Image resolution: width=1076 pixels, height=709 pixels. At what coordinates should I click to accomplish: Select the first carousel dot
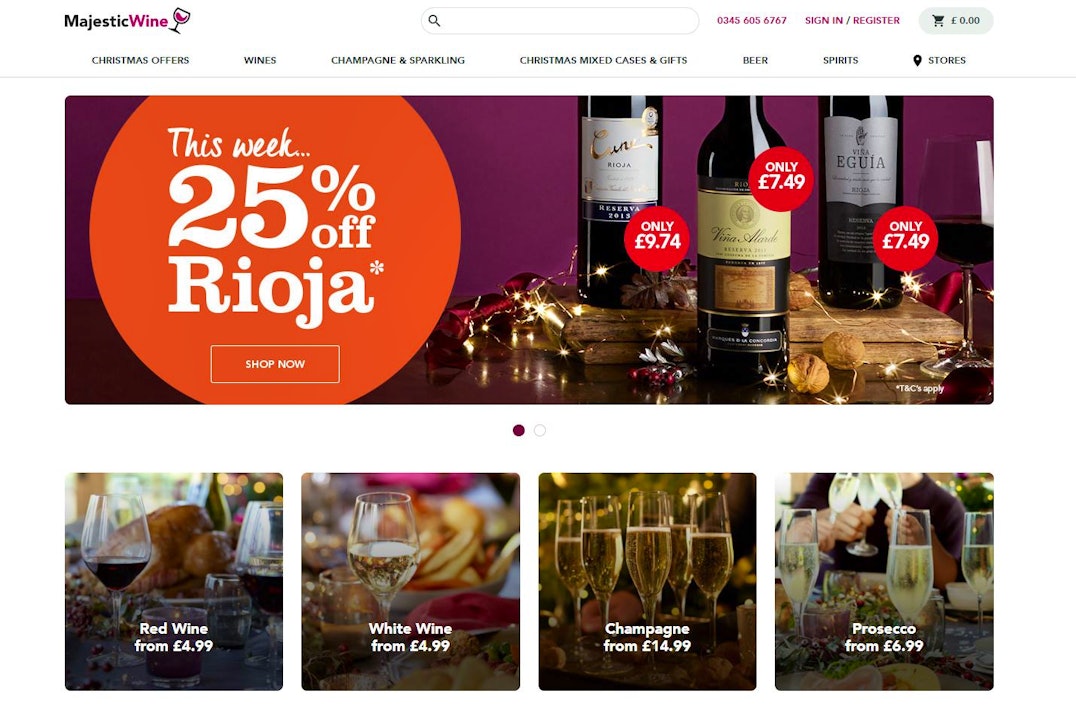coord(519,430)
